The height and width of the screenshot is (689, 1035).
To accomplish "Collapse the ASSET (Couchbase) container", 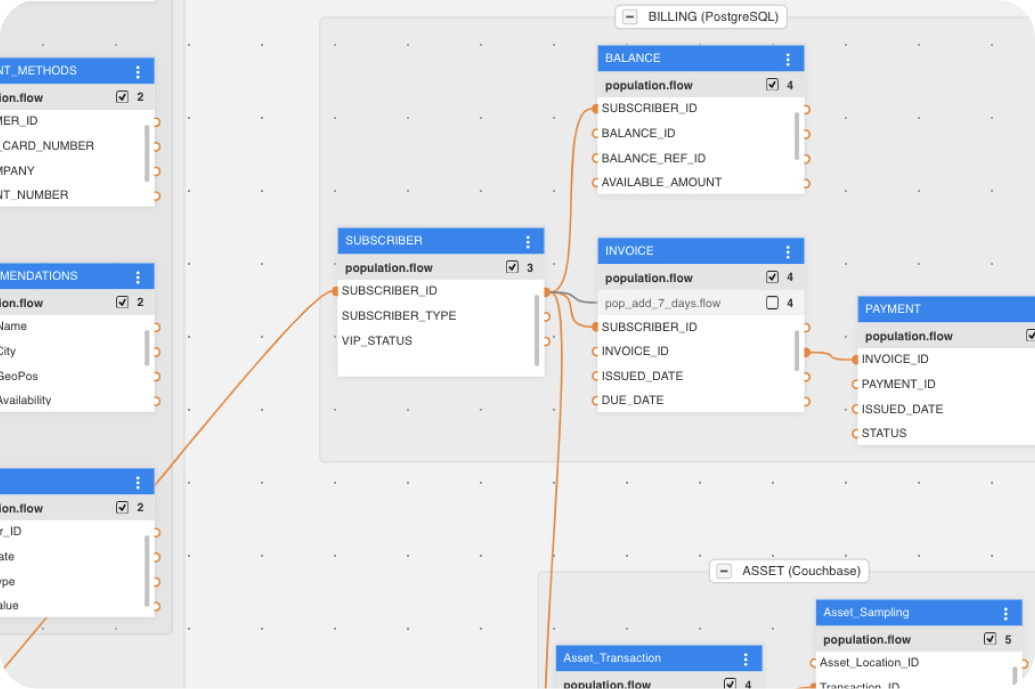I will pyautogui.click(x=723, y=571).
